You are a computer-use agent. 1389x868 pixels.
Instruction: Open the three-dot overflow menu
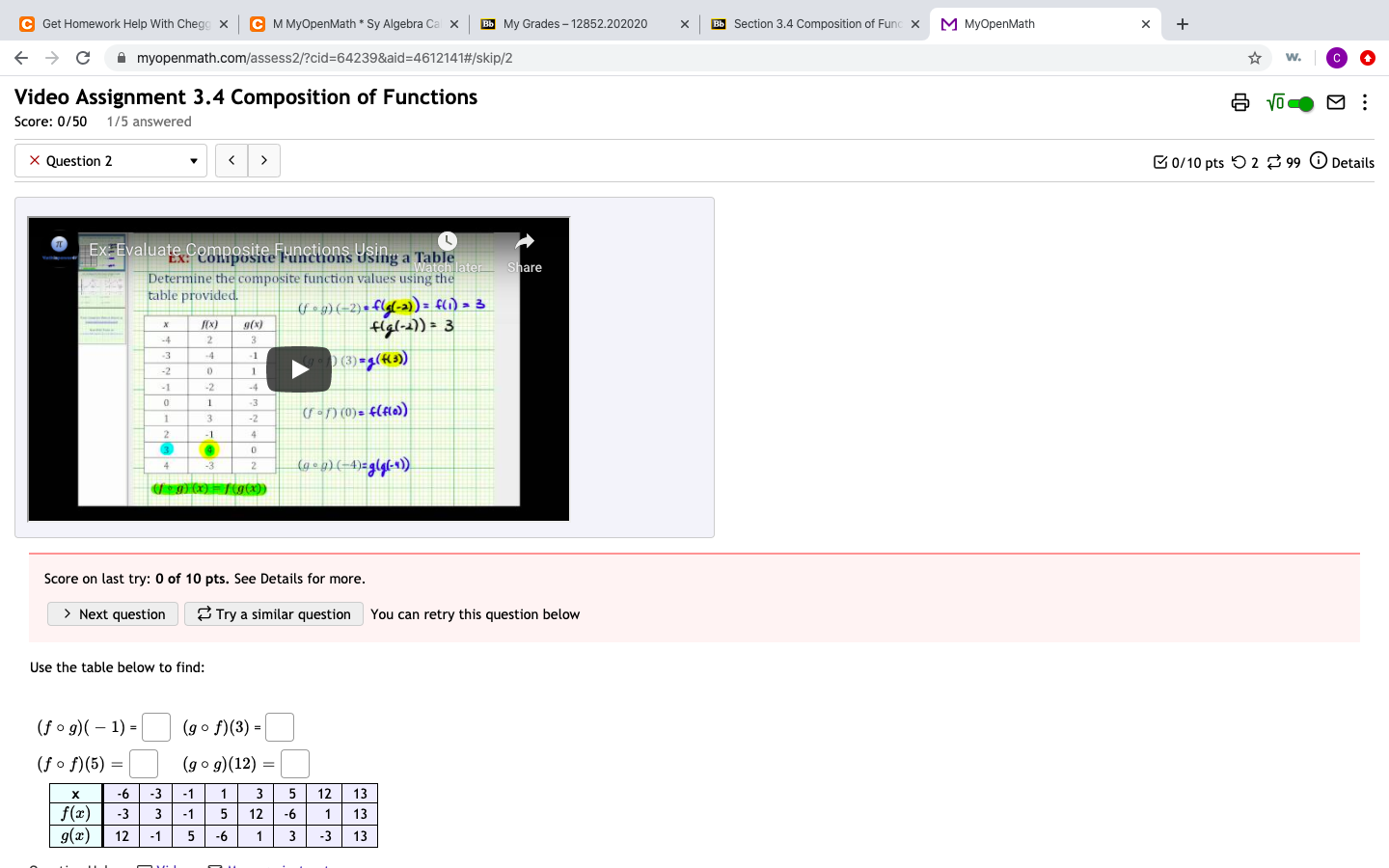[x=1366, y=102]
